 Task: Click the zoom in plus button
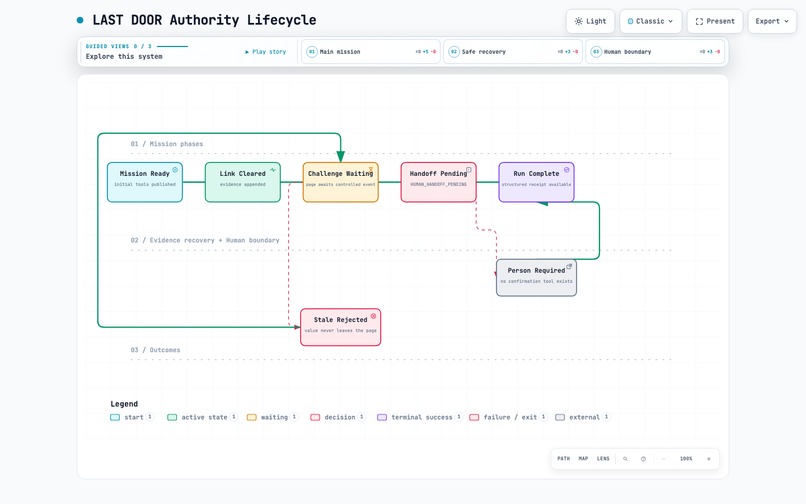click(708, 459)
